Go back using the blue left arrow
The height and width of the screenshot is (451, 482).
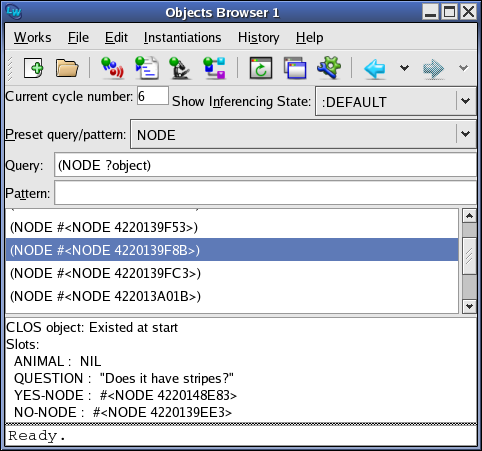click(x=375, y=69)
